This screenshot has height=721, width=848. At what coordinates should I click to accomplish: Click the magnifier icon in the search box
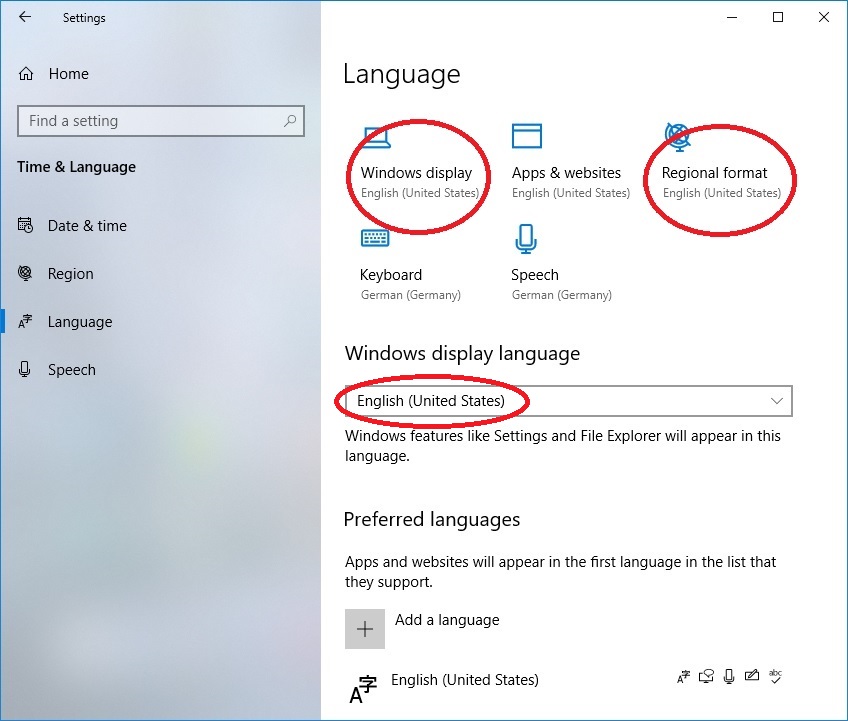290,121
